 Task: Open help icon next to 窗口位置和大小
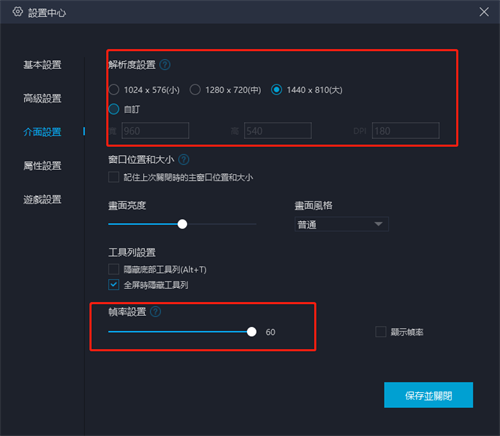184,160
